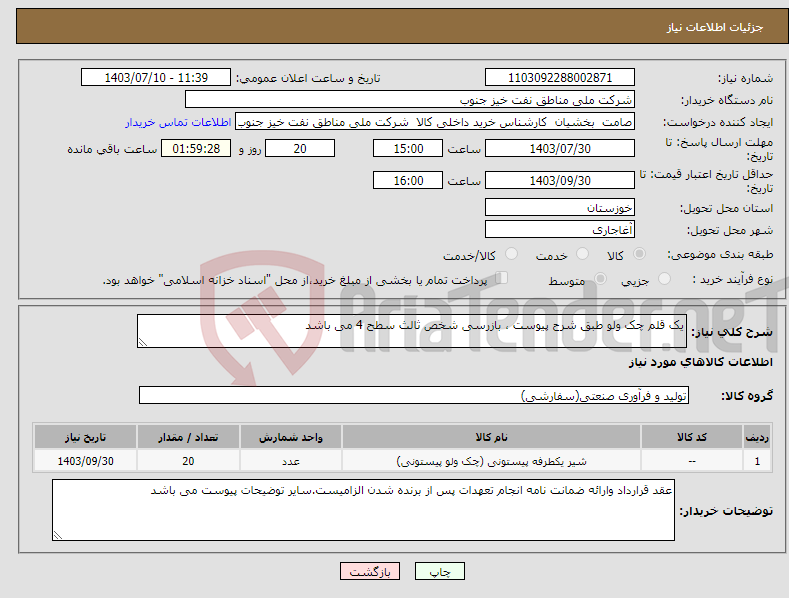Click the announcement date field 1403/07/10 - 11:39
The image size is (789, 598).
tap(155, 78)
